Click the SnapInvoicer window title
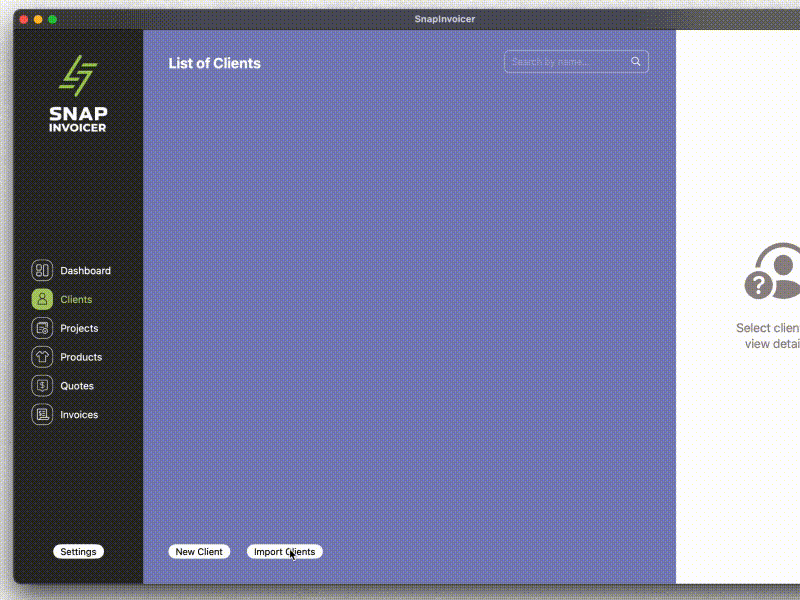Viewport: 800px width, 600px height. (x=444, y=19)
